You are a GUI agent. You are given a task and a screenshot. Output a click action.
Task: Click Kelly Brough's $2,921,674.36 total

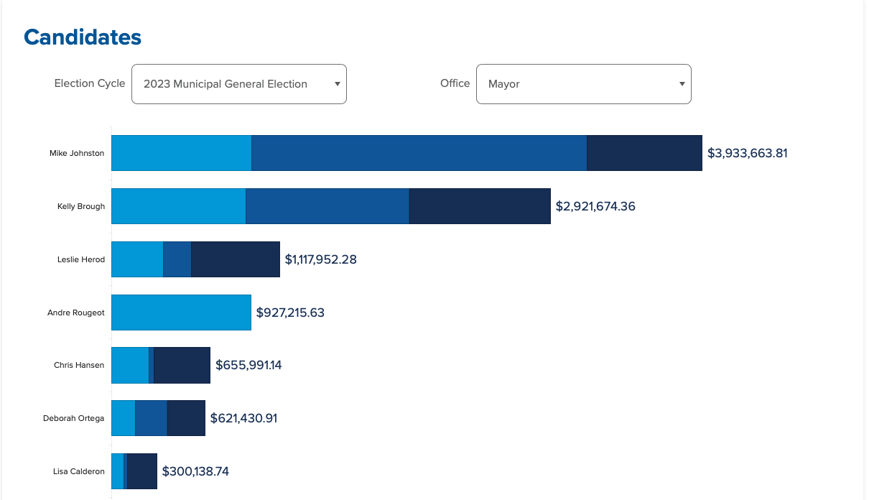pyautogui.click(x=595, y=206)
